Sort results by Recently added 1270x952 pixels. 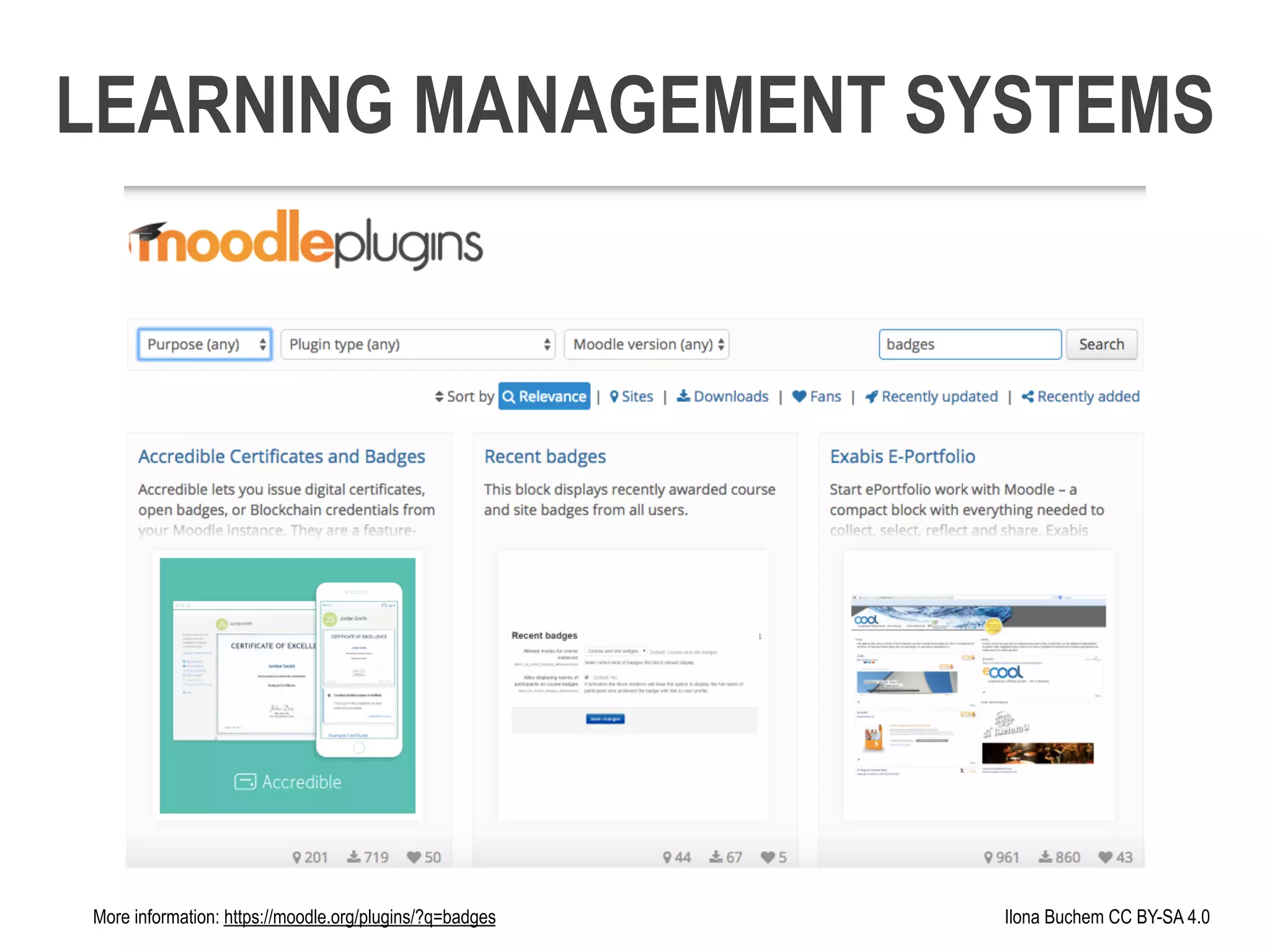pos(1080,397)
